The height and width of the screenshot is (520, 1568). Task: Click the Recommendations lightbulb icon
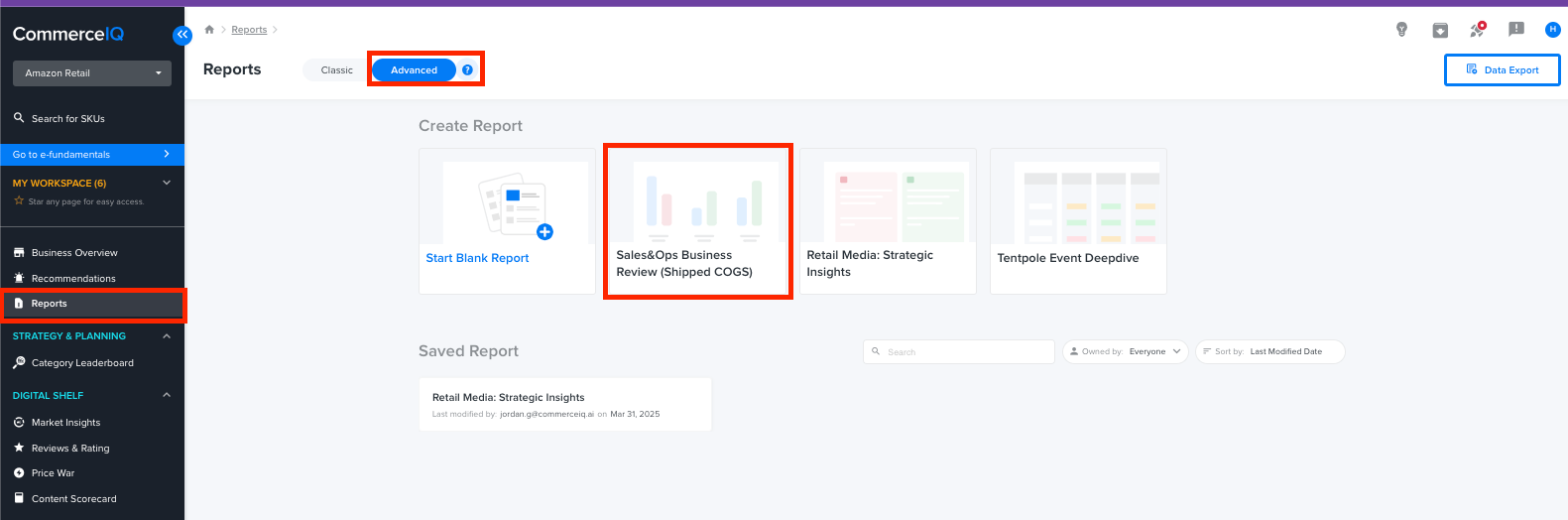click(19, 279)
